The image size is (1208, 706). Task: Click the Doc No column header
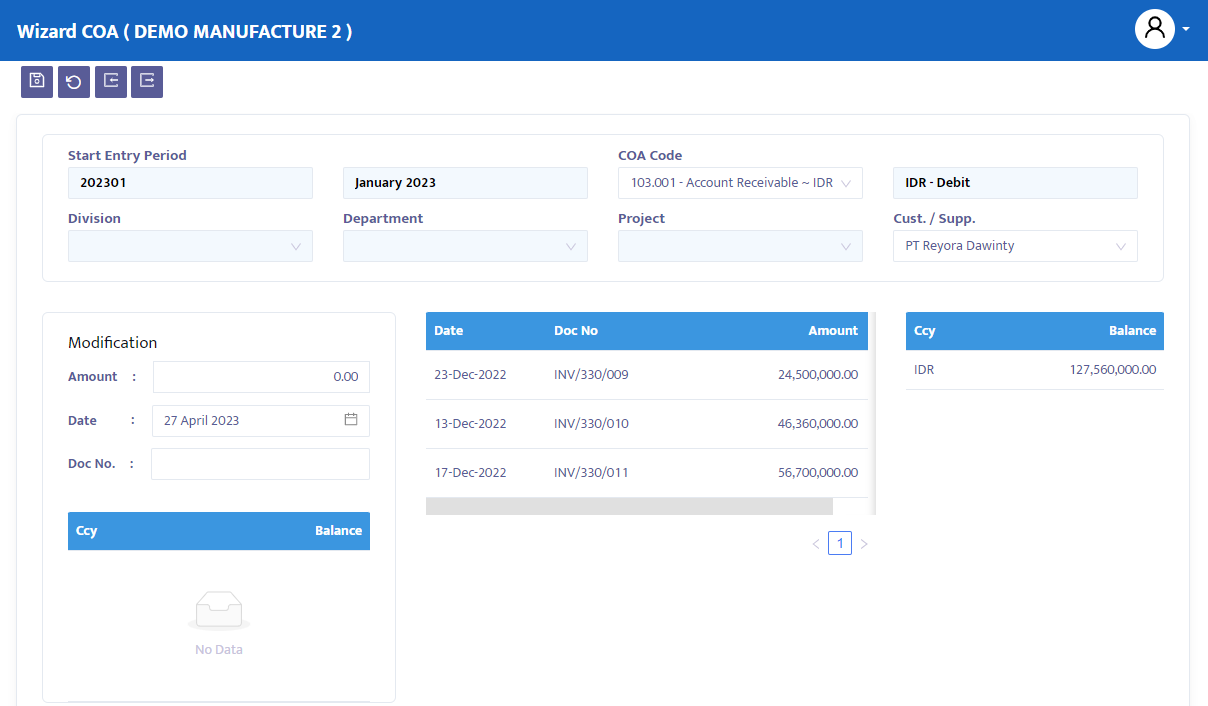pyautogui.click(x=576, y=331)
